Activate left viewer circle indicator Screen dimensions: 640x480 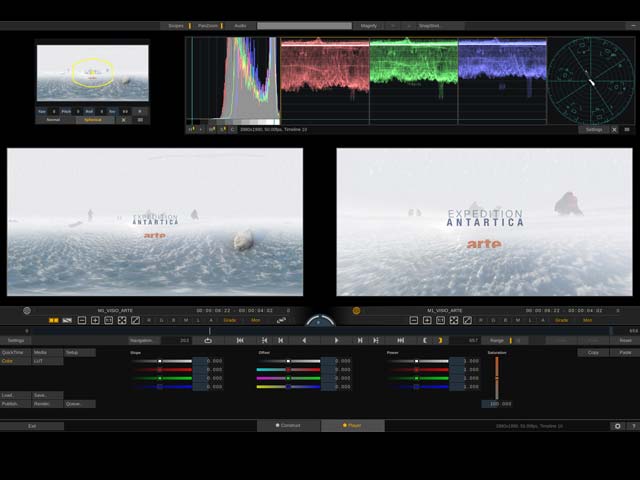point(27,311)
